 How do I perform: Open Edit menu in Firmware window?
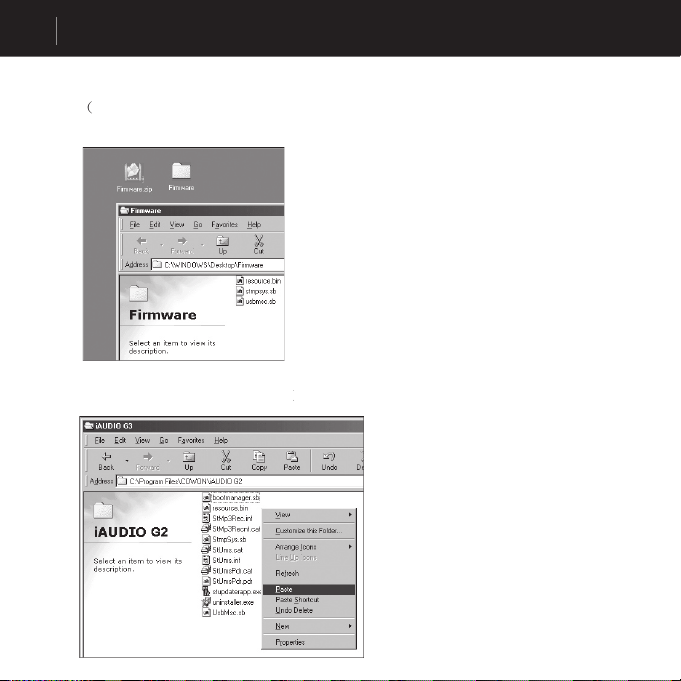pyautogui.click(x=155, y=225)
